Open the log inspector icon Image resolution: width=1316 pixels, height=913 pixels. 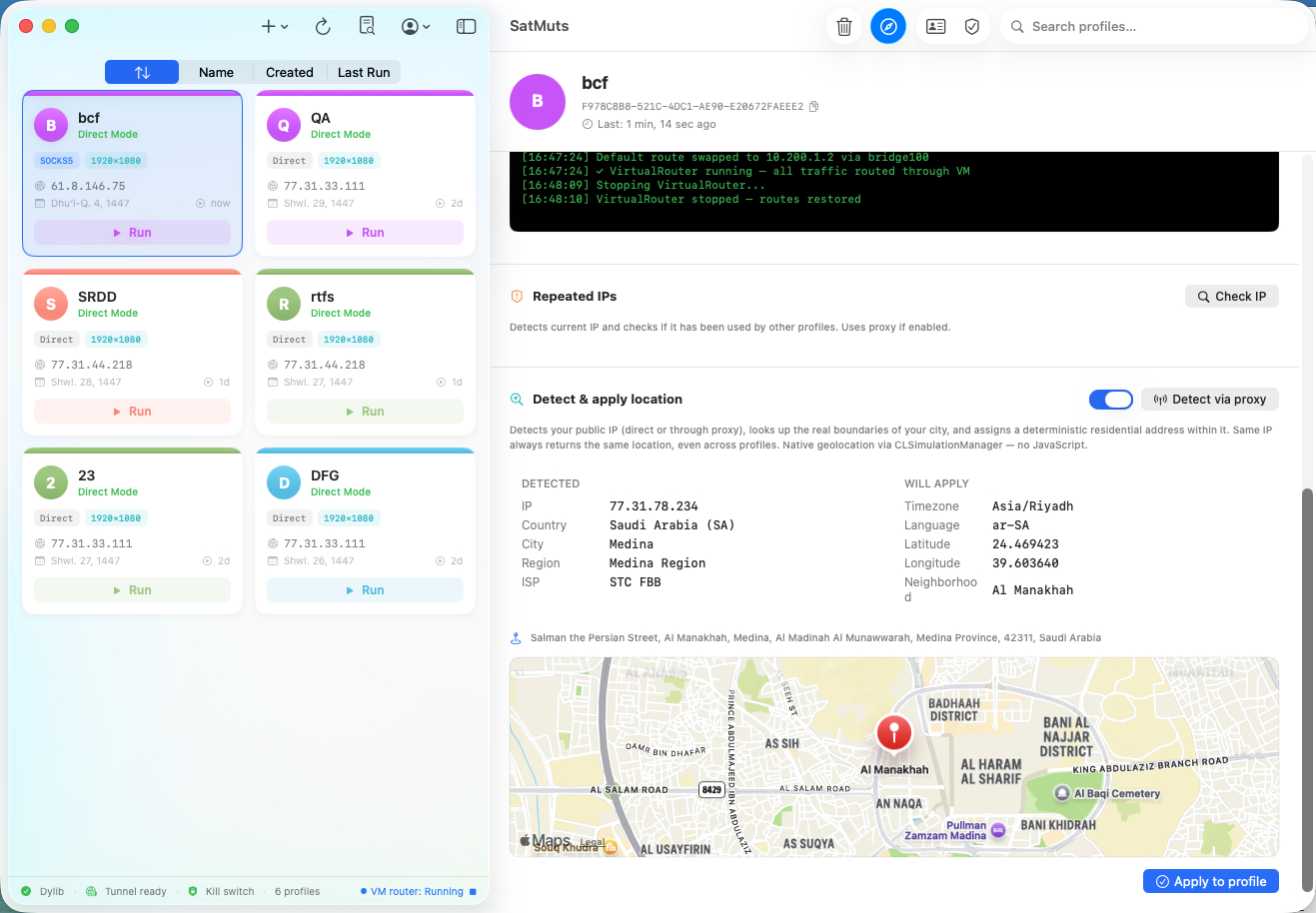[367, 26]
